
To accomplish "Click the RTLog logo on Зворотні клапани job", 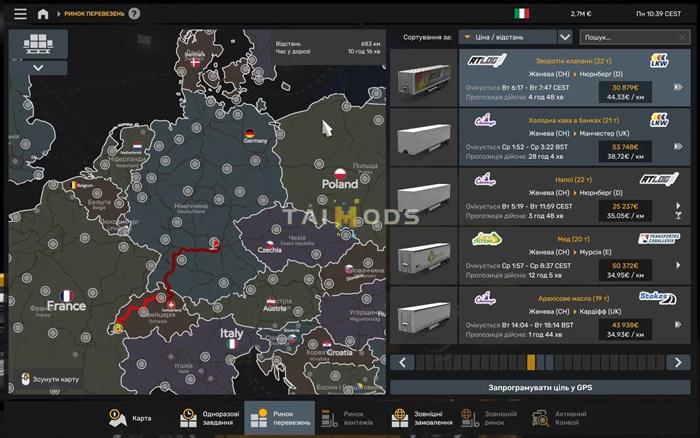I will pyautogui.click(x=487, y=60).
